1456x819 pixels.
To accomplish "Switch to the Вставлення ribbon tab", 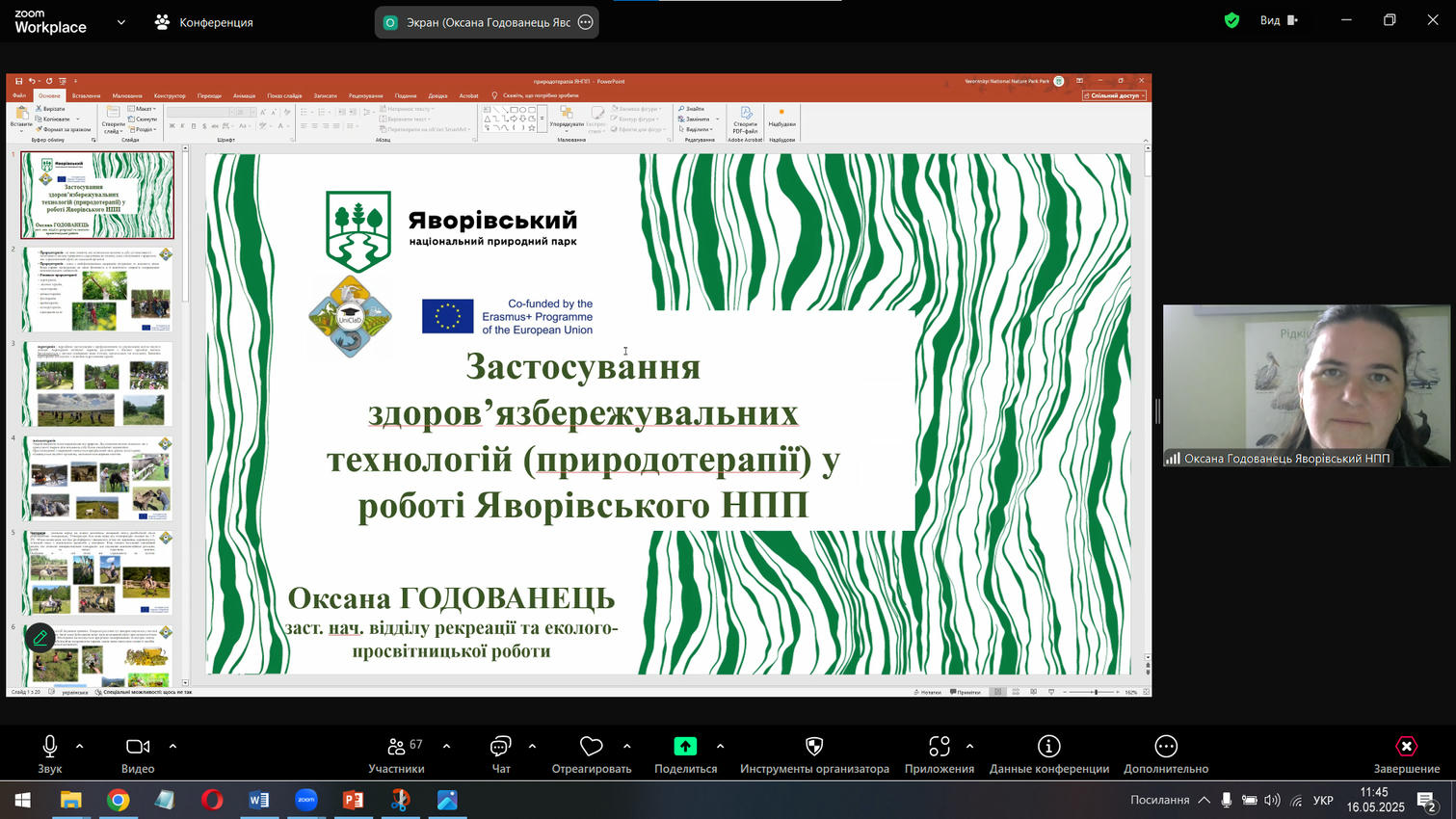I will pyautogui.click(x=86, y=95).
